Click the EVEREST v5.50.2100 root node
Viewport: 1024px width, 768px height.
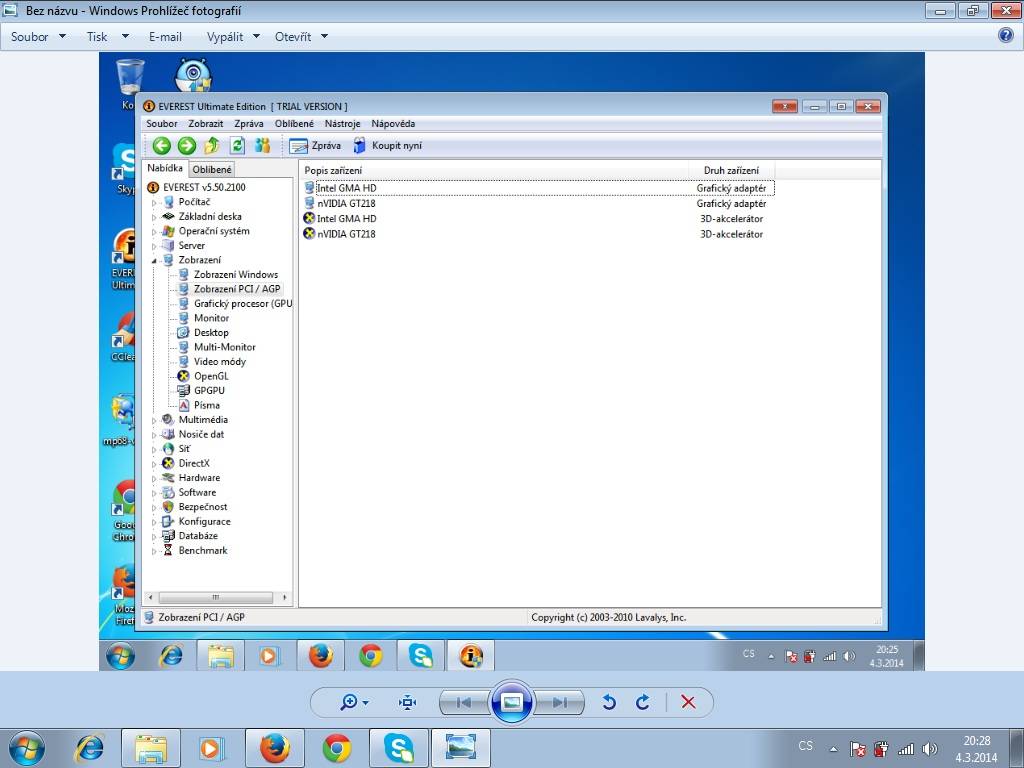pyautogui.click(x=204, y=187)
